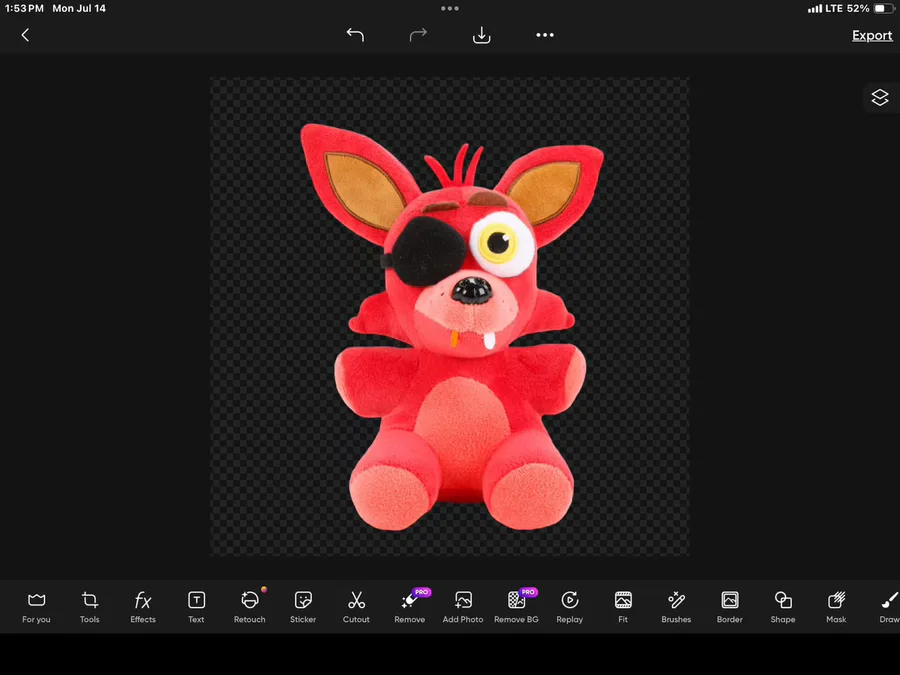Select the Cutout scissors tool
The image size is (900, 675).
[x=356, y=607]
